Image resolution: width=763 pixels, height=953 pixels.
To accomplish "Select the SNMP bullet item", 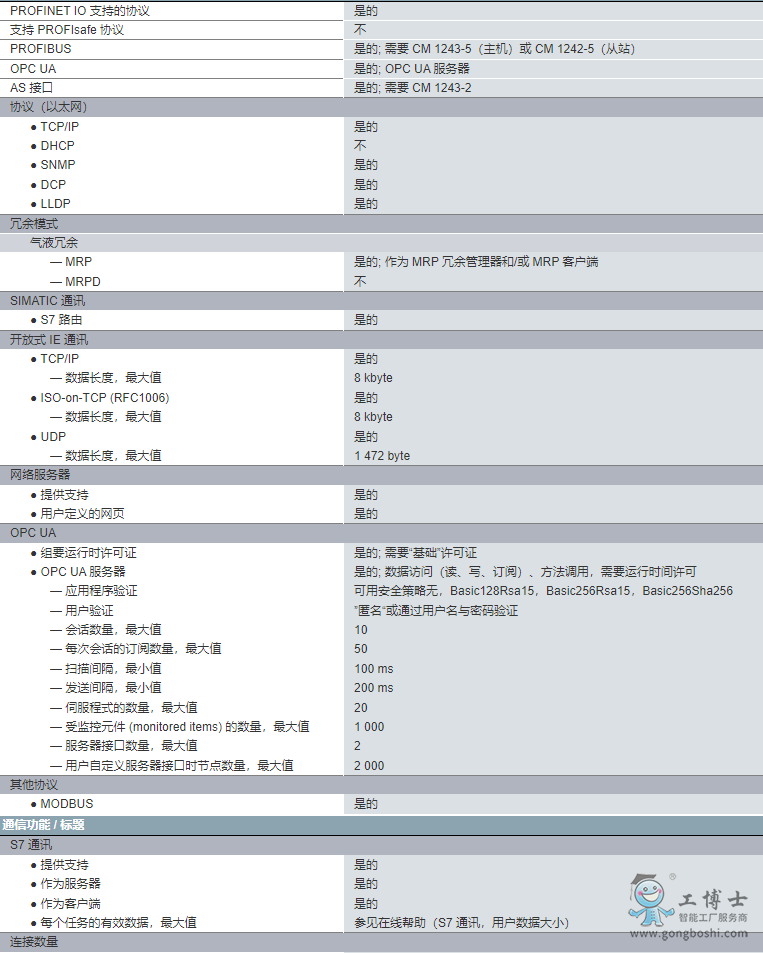I will [x=53, y=165].
